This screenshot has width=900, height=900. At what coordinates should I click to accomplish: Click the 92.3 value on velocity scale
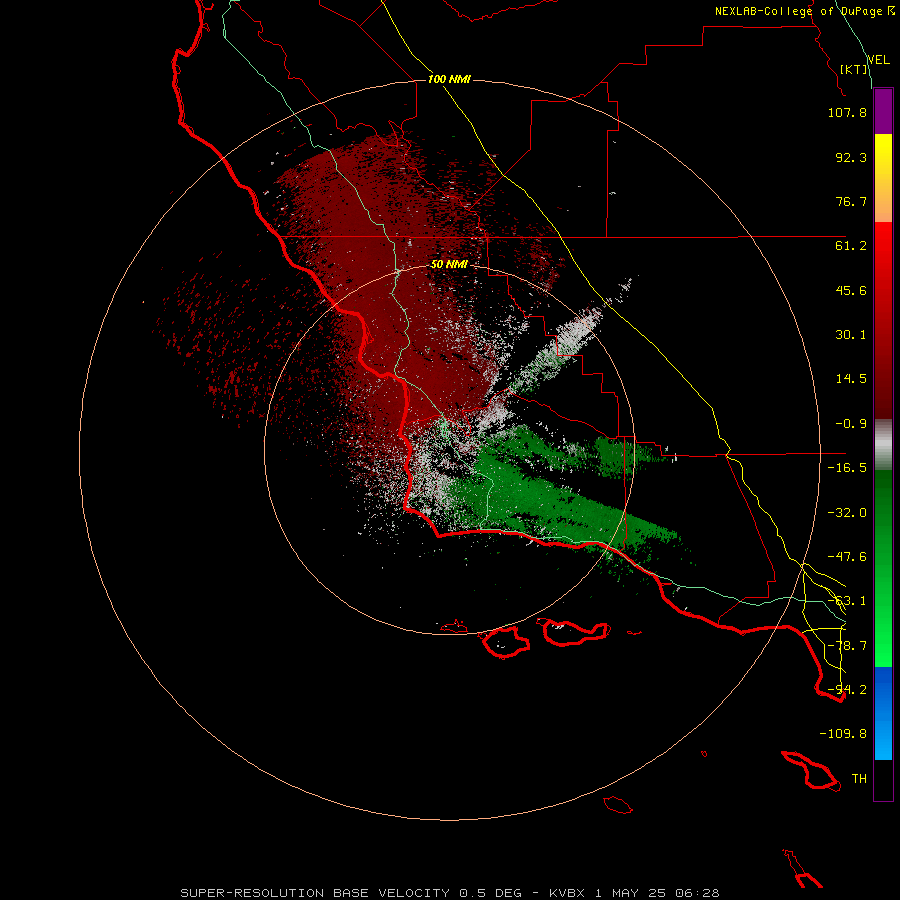tap(851, 157)
